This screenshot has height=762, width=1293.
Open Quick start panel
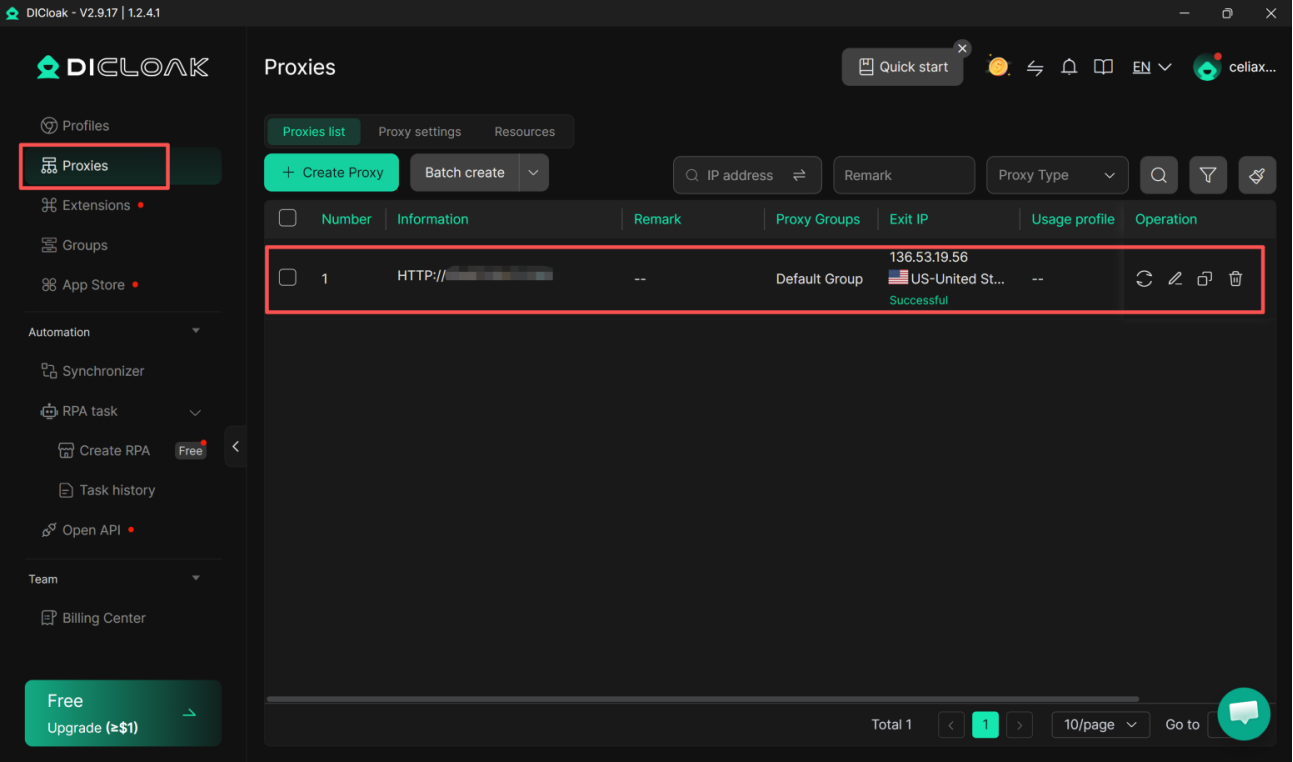pyautogui.click(x=903, y=67)
